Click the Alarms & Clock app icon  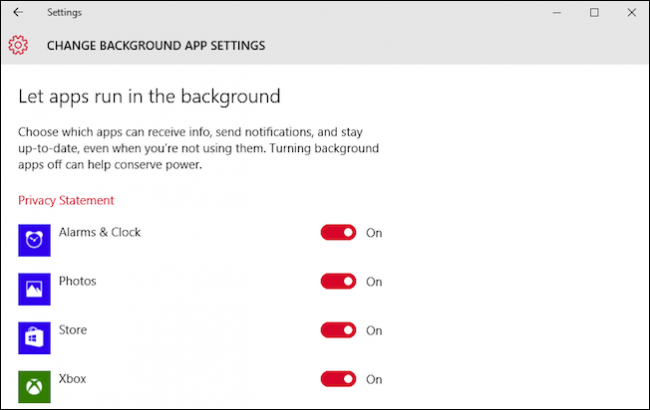click(34, 240)
